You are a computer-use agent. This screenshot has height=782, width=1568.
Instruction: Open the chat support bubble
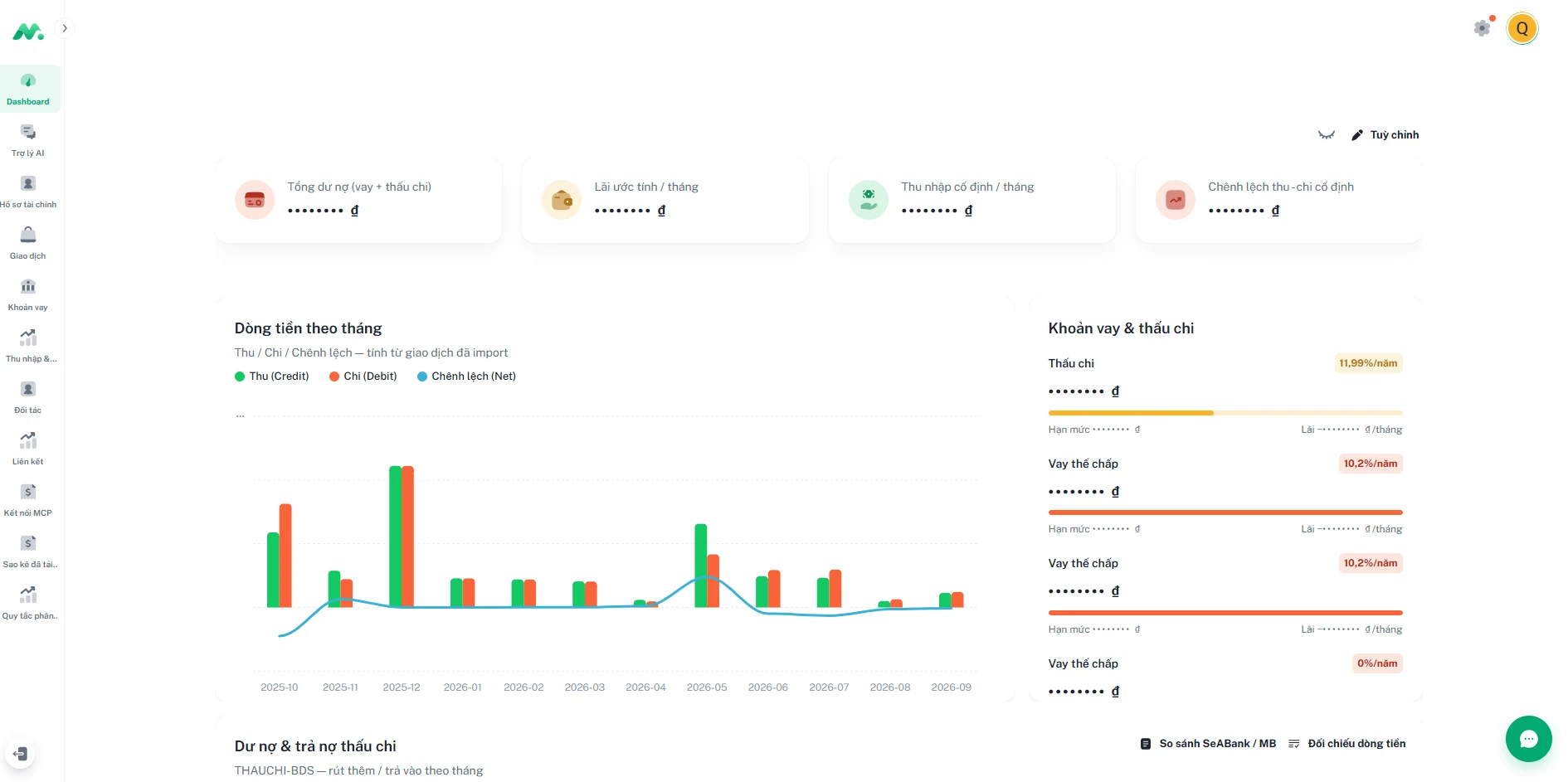(x=1528, y=738)
